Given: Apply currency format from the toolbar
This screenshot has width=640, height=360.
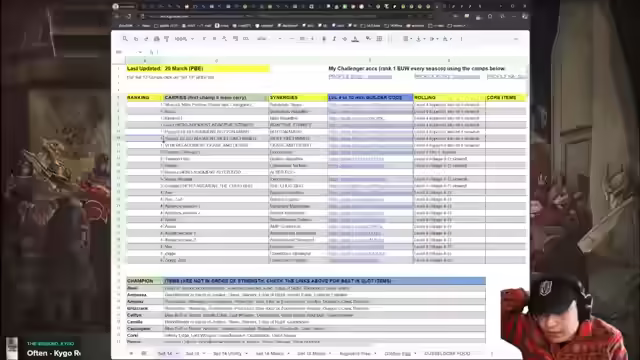Looking at the screenshot, I should 204,39.
